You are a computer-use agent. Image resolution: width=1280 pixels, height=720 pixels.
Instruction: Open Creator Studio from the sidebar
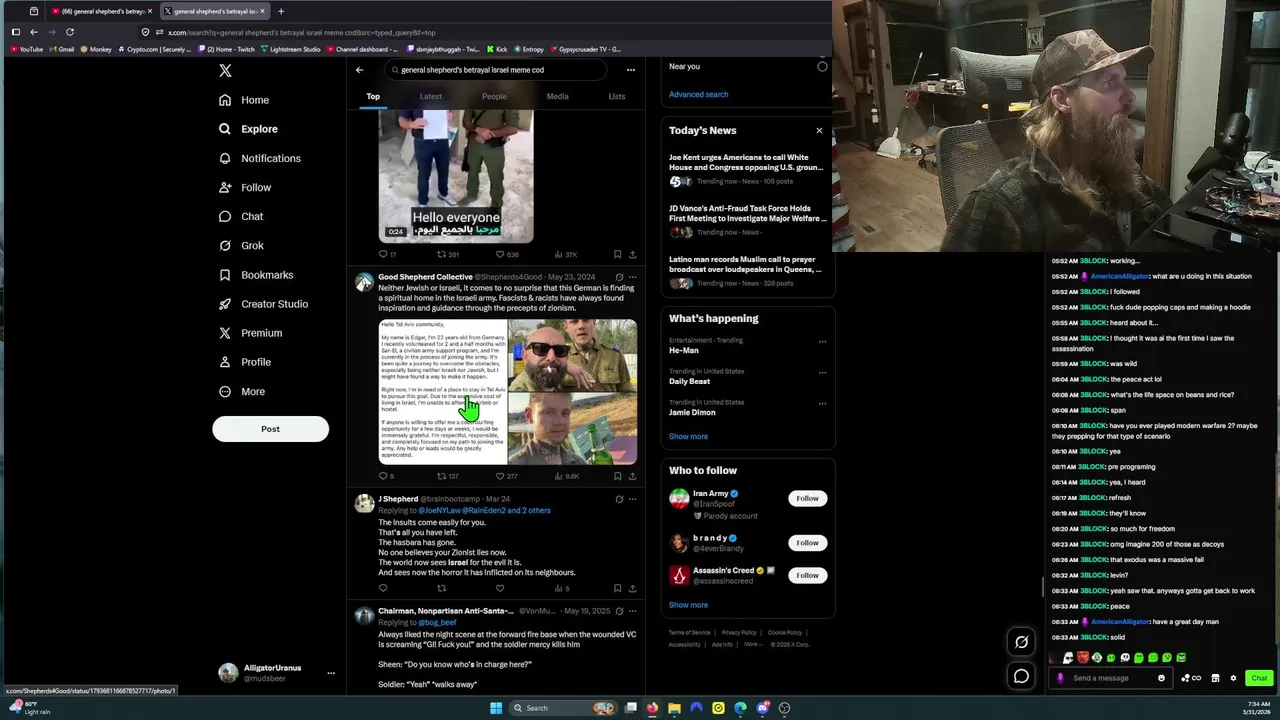coord(263,304)
